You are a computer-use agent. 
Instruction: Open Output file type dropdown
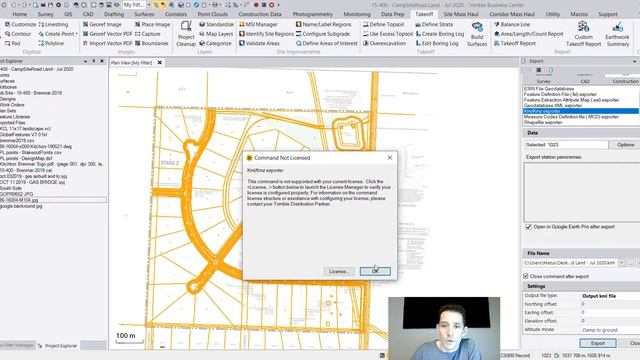610,296
